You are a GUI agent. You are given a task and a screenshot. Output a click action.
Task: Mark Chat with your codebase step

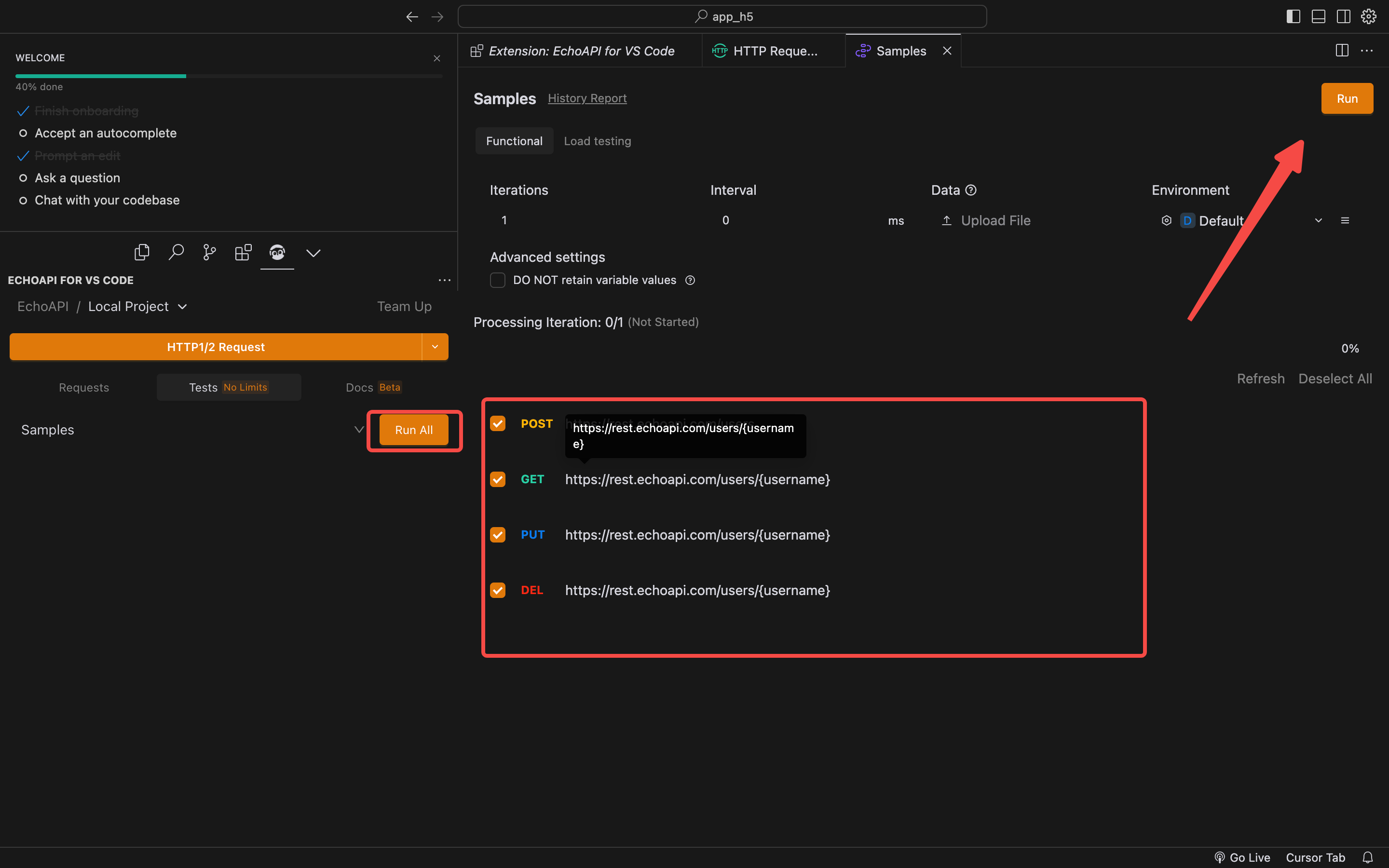point(23,200)
